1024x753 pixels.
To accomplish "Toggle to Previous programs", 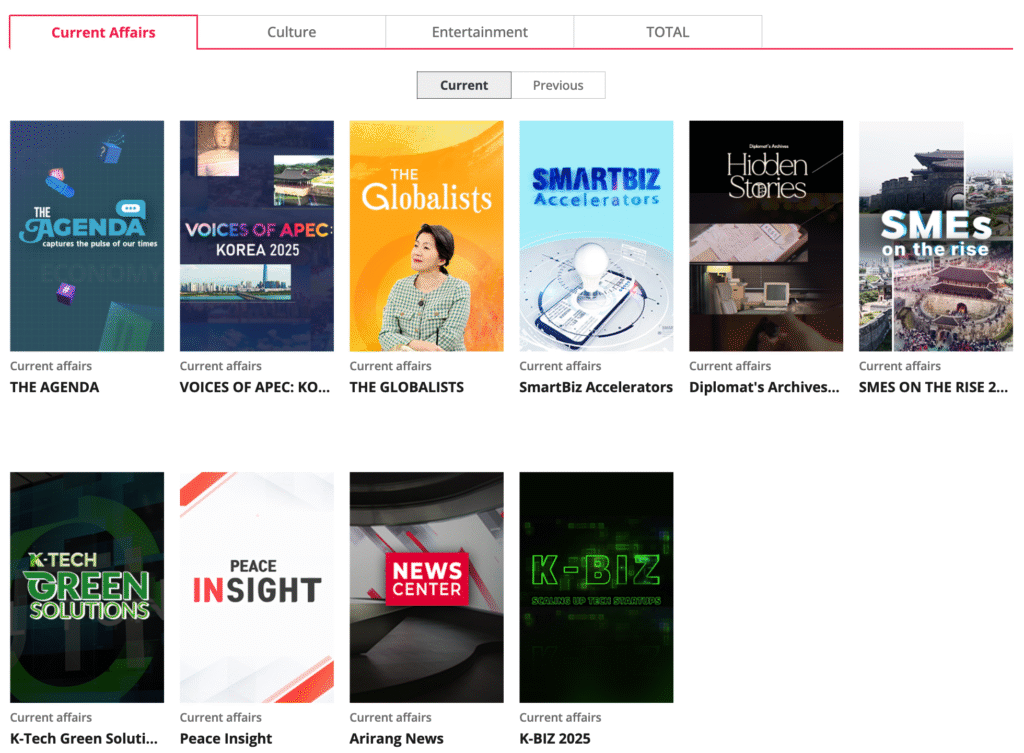I will click(x=557, y=85).
